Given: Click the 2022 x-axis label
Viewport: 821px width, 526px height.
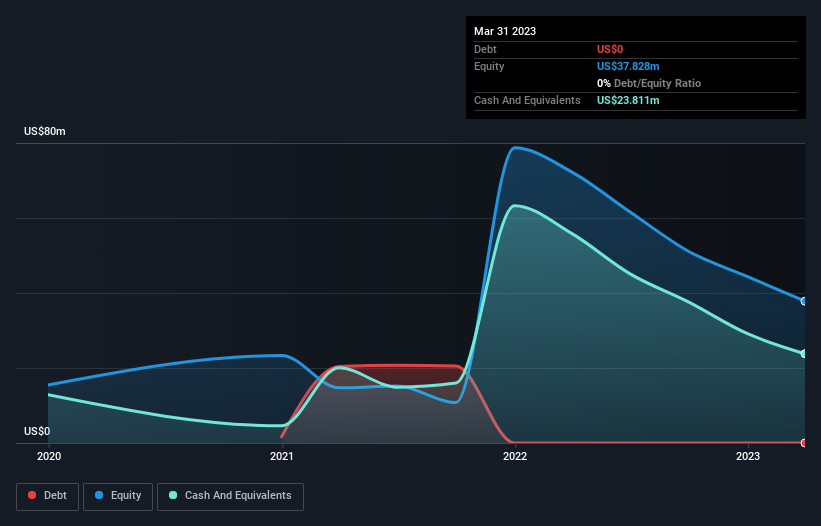Looking at the screenshot, I should click(515, 456).
